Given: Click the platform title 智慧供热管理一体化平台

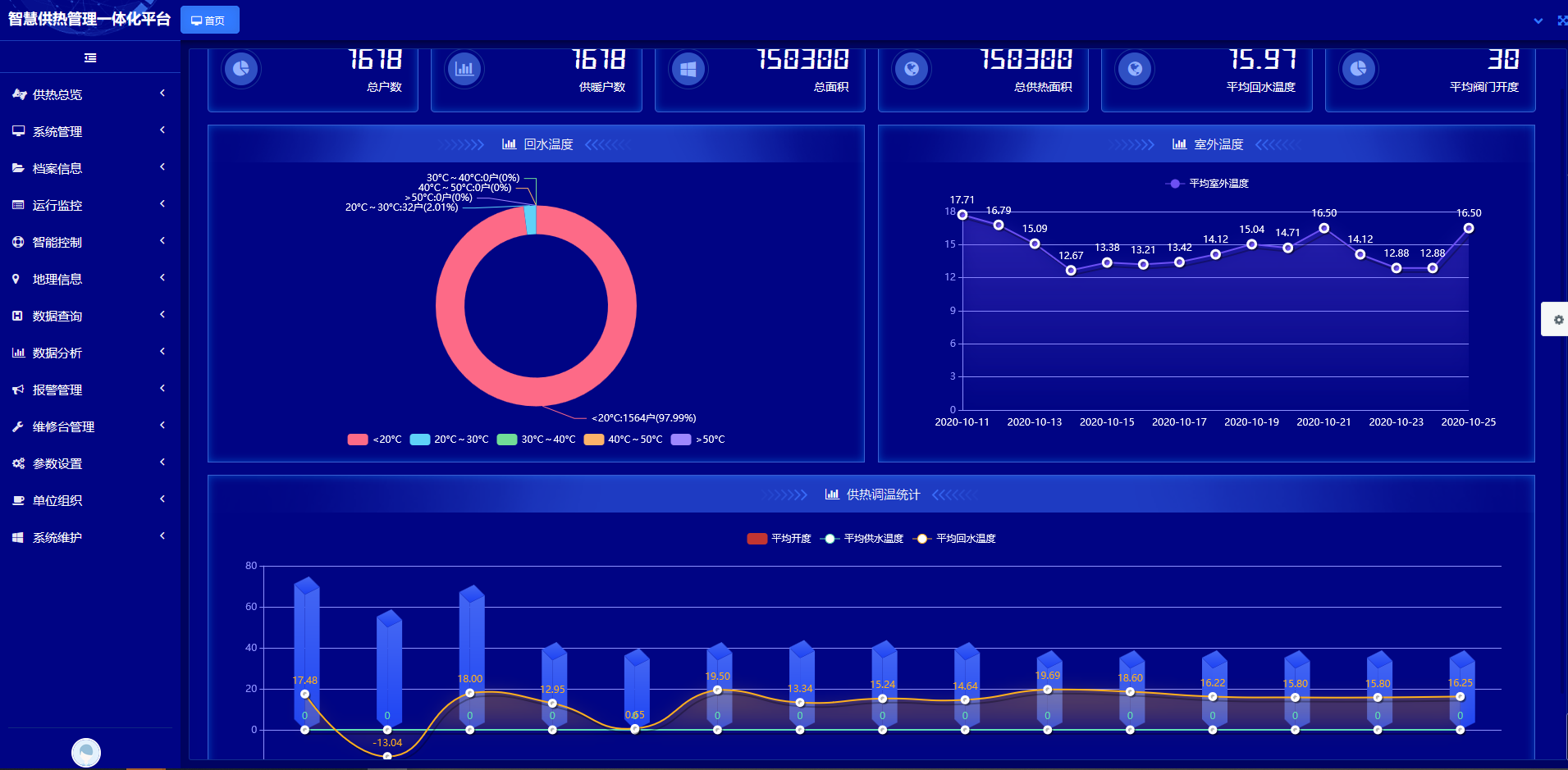Looking at the screenshot, I should tap(89, 19).
